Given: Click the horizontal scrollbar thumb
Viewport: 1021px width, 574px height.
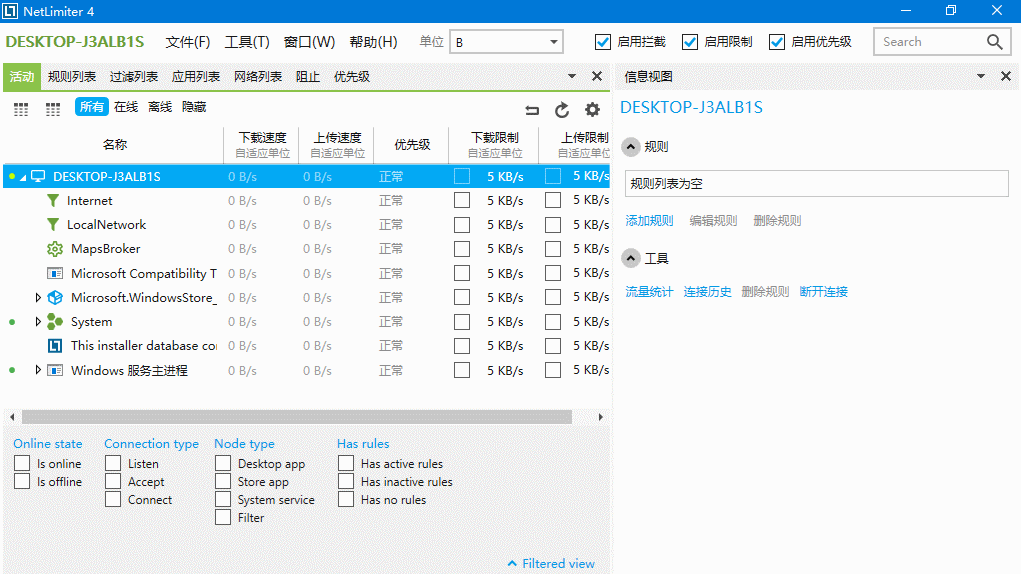Looking at the screenshot, I should (x=297, y=417).
